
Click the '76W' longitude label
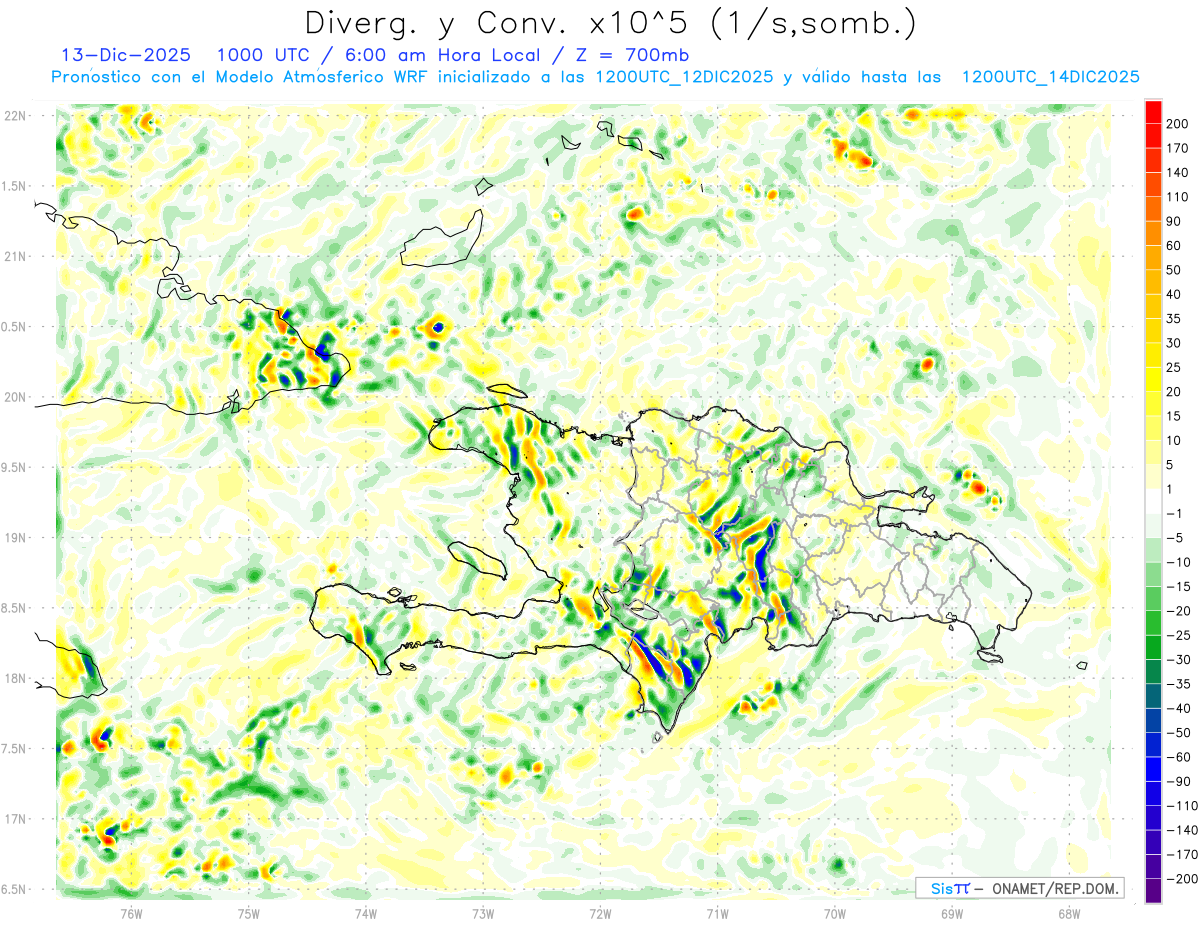click(x=131, y=913)
